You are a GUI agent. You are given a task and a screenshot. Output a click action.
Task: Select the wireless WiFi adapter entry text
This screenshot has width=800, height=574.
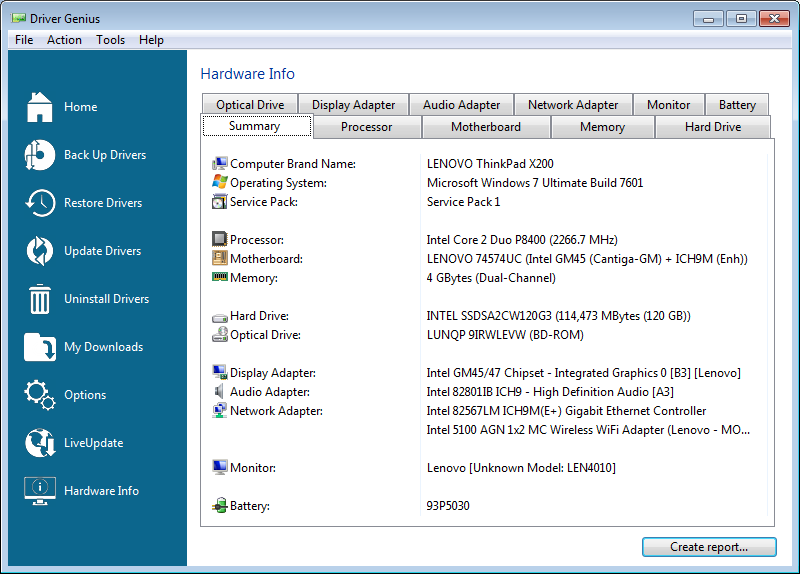pos(588,430)
